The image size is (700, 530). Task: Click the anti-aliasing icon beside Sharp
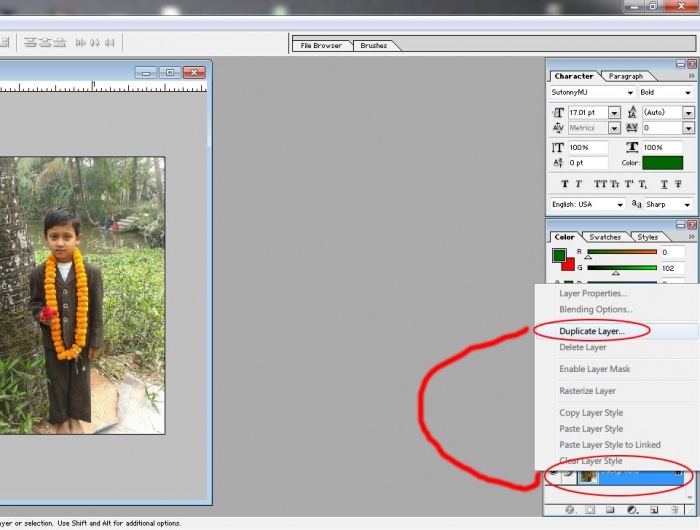tap(637, 204)
